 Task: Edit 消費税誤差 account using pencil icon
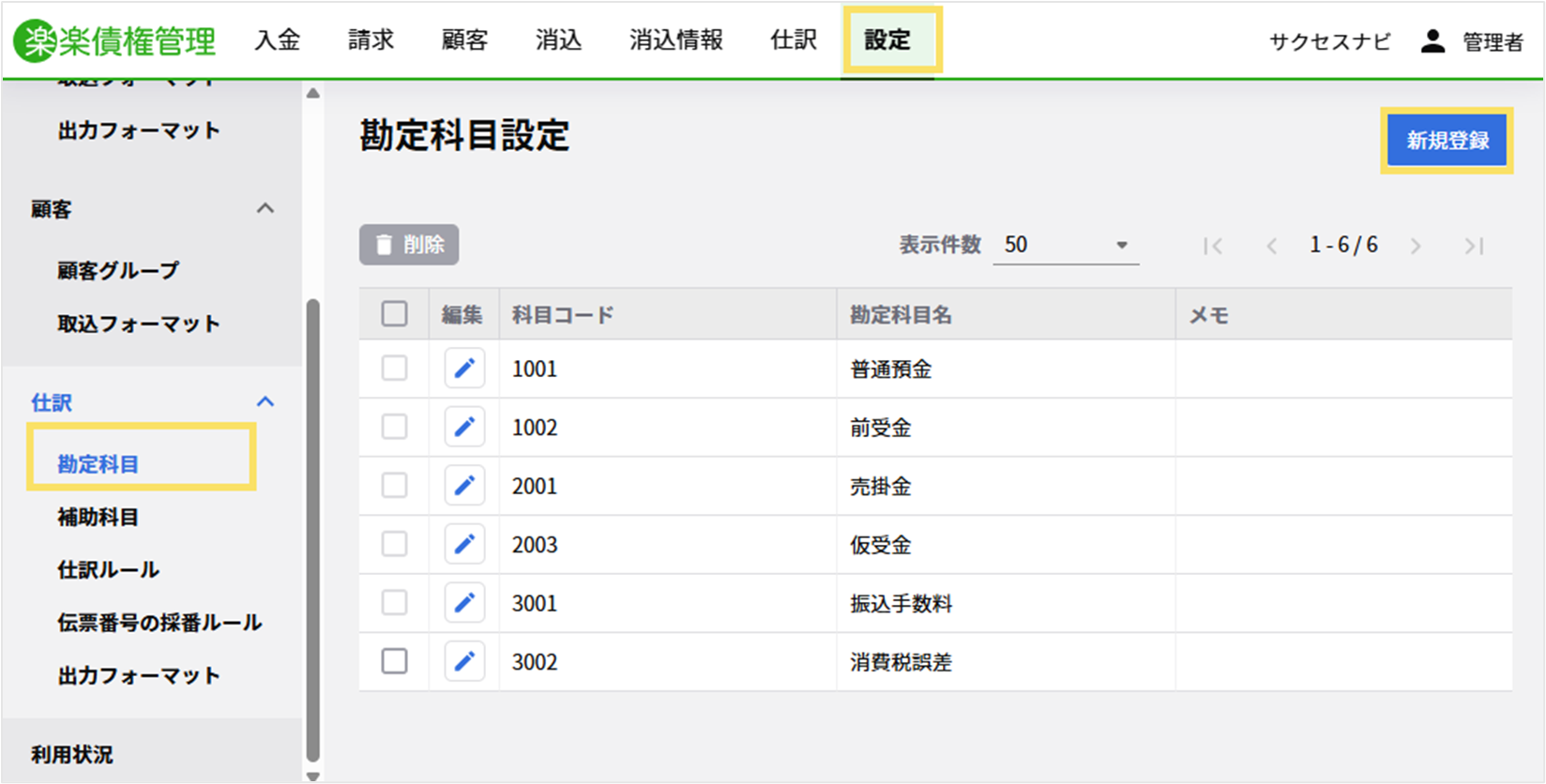pos(464,662)
